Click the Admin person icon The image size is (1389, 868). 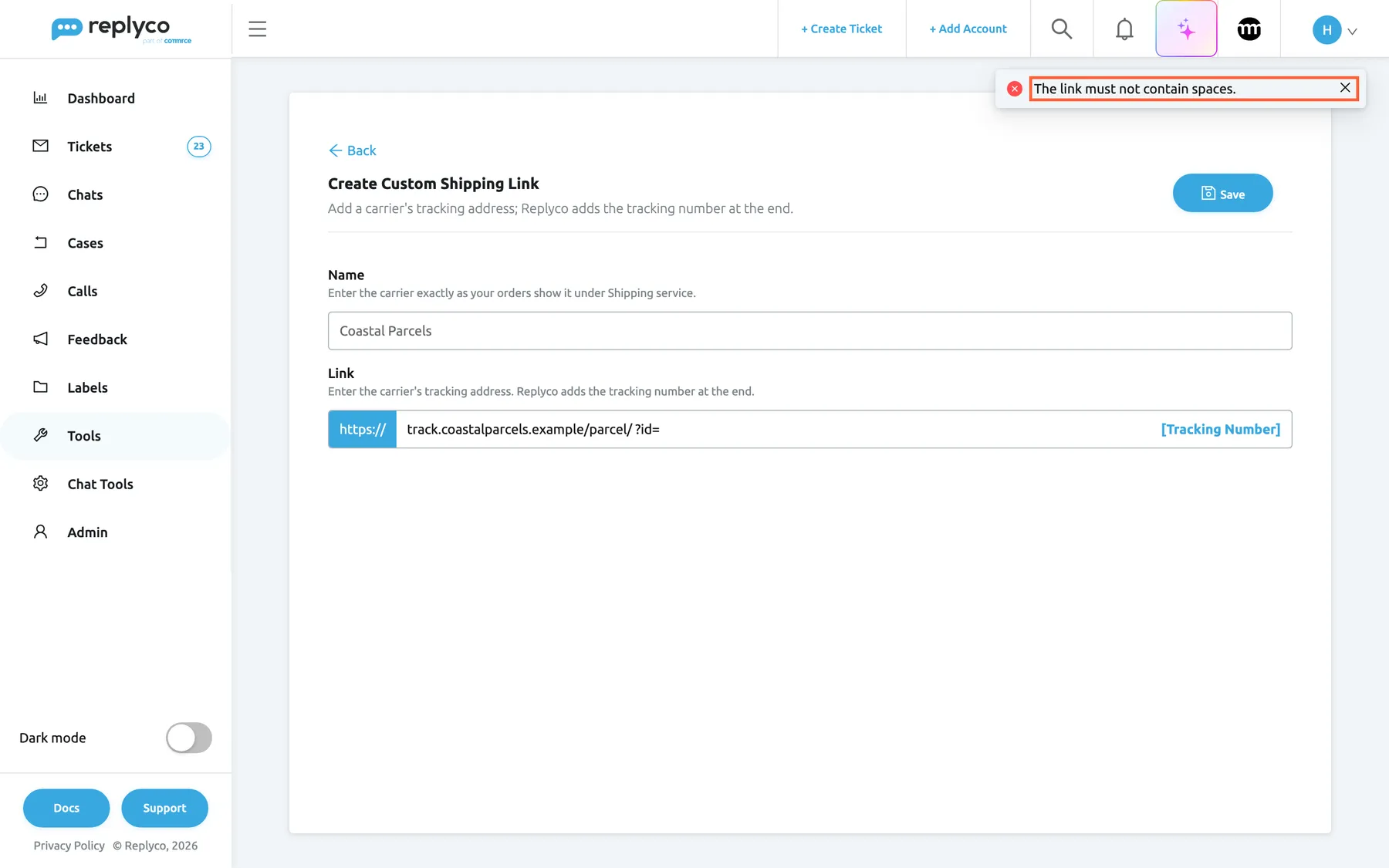(x=41, y=532)
